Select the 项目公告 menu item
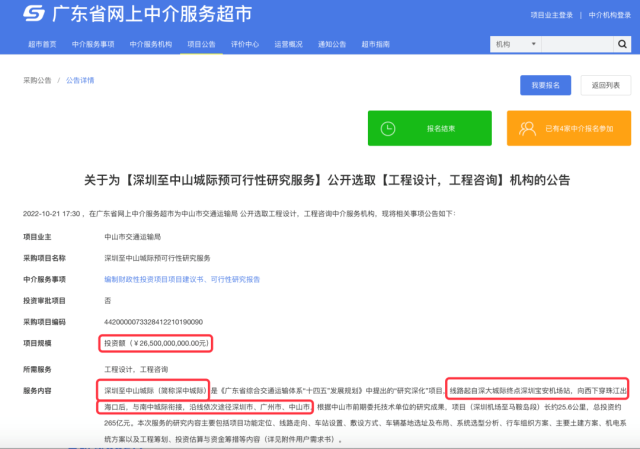The width and height of the screenshot is (640, 449). [201, 44]
